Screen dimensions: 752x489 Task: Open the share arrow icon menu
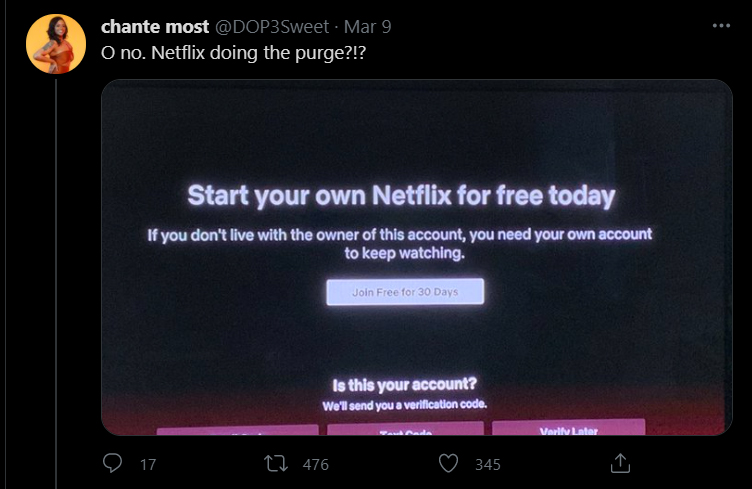click(x=620, y=463)
